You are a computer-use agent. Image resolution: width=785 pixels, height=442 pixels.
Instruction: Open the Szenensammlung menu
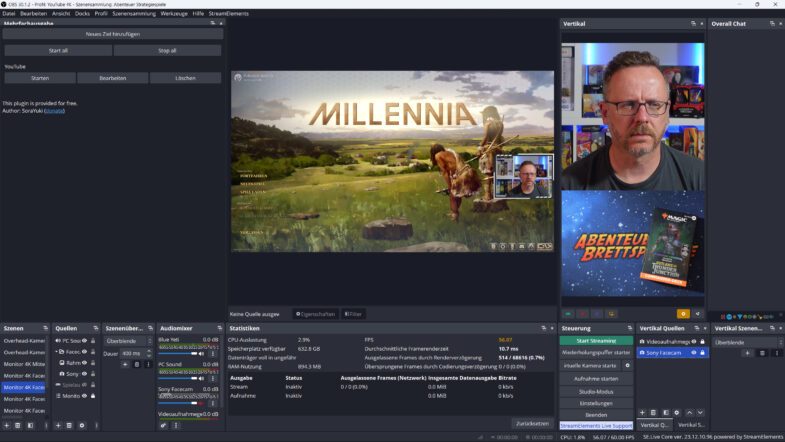point(132,14)
